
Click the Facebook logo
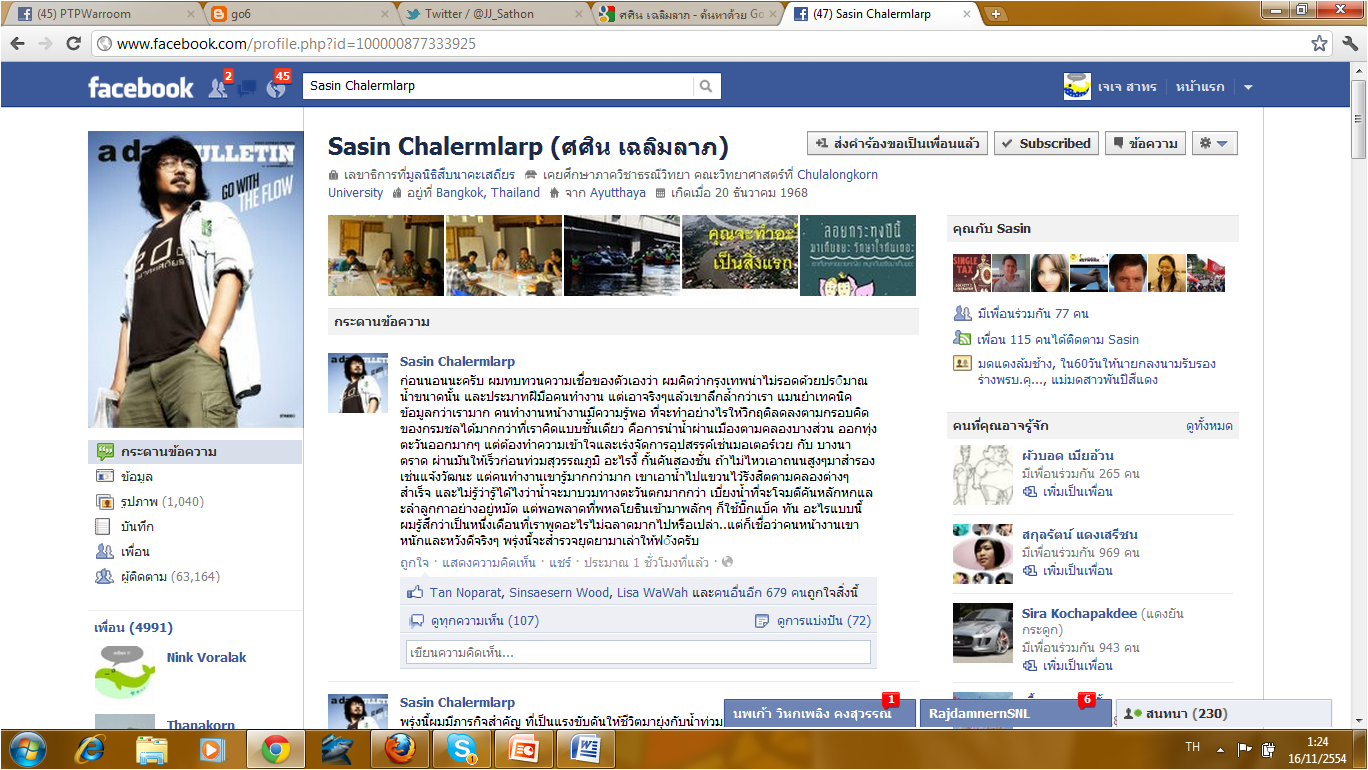coord(141,88)
